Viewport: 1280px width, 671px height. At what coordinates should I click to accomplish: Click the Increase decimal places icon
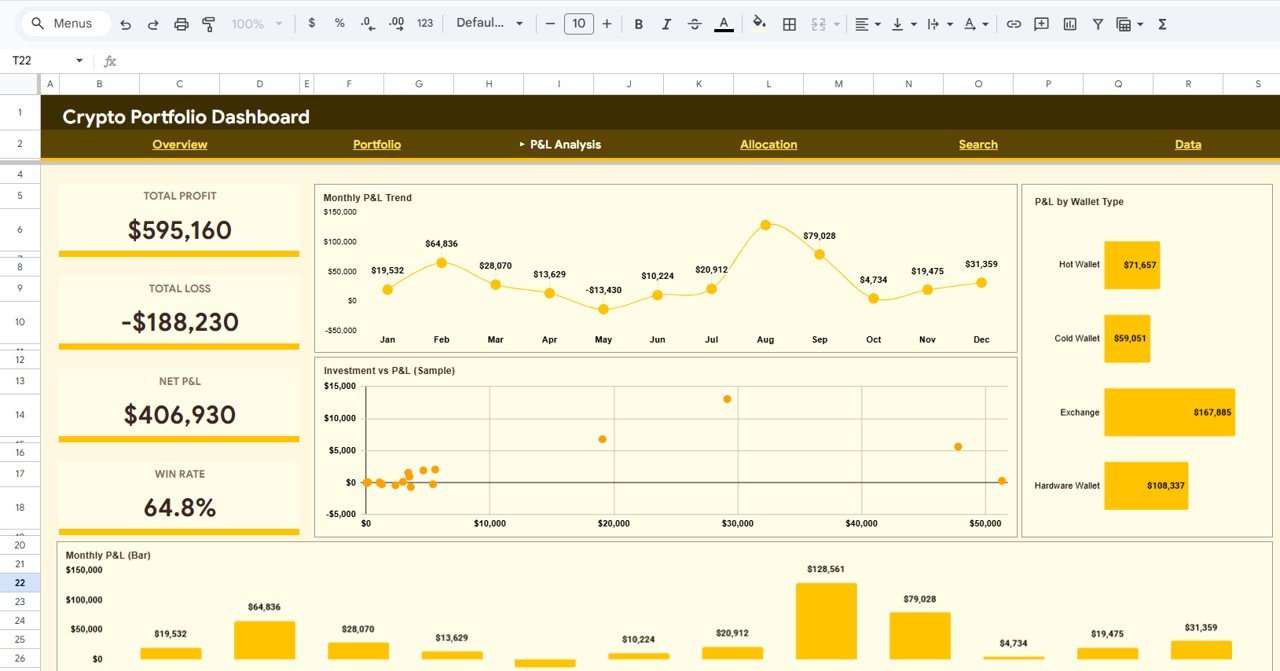395,22
